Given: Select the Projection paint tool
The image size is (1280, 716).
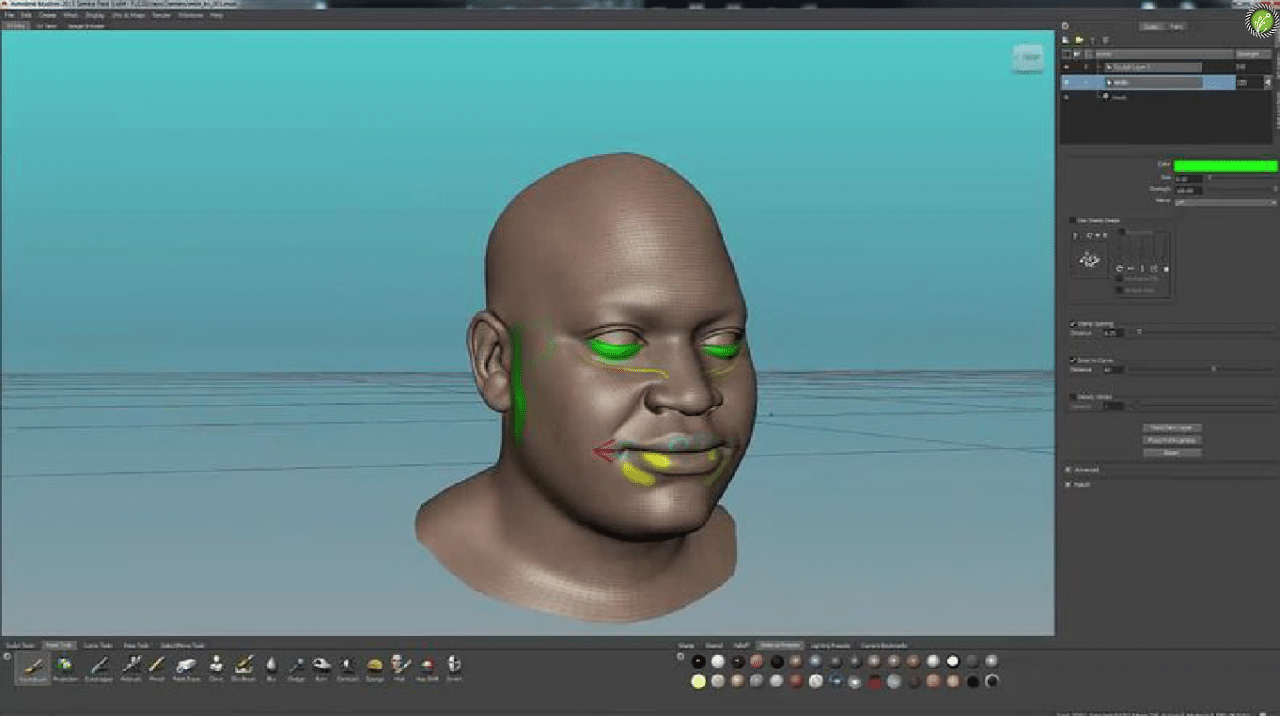Looking at the screenshot, I should [x=65, y=666].
